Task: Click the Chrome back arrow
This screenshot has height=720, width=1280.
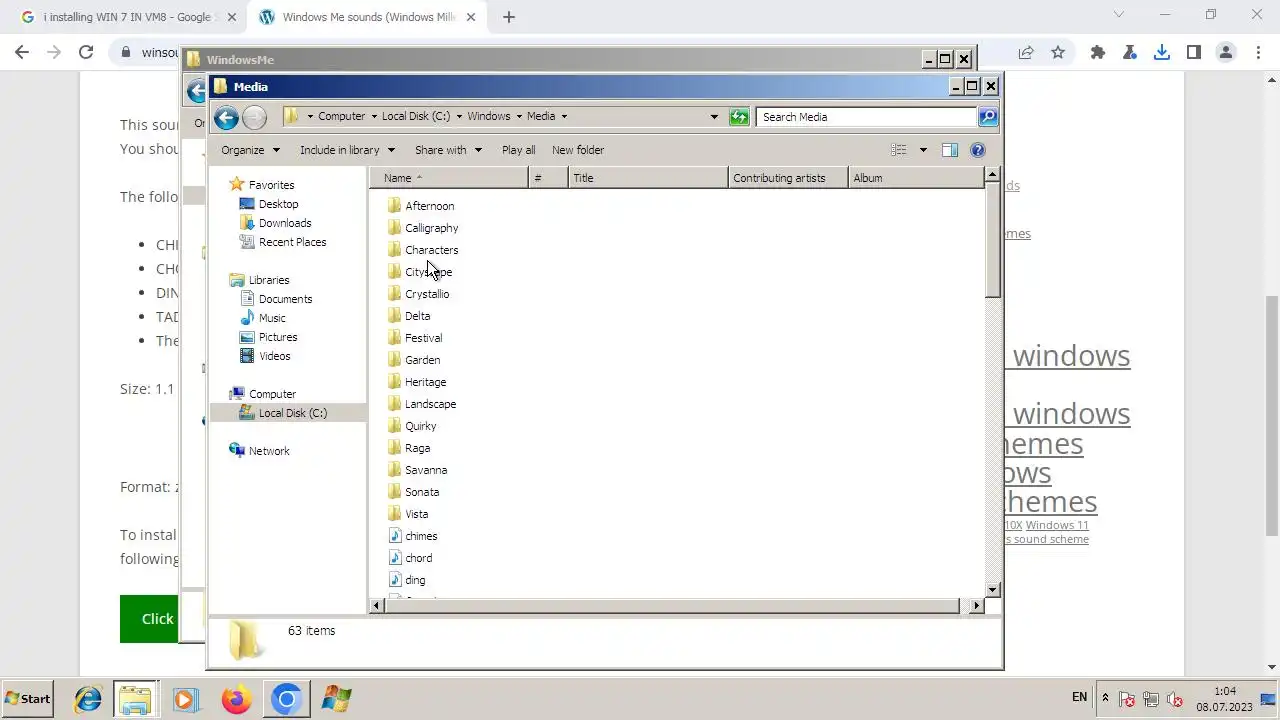Action: [22, 52]
